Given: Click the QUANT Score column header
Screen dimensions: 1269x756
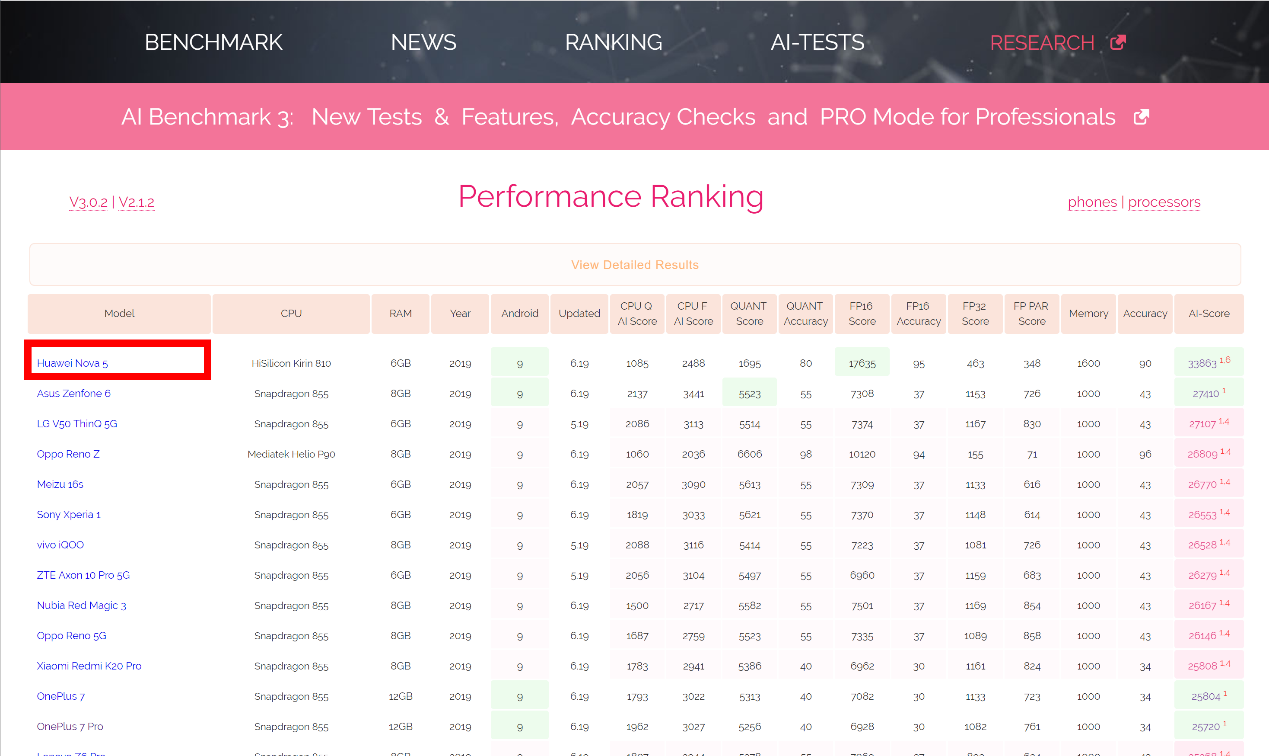Looking at the screenshot, I should click(749, 313).
